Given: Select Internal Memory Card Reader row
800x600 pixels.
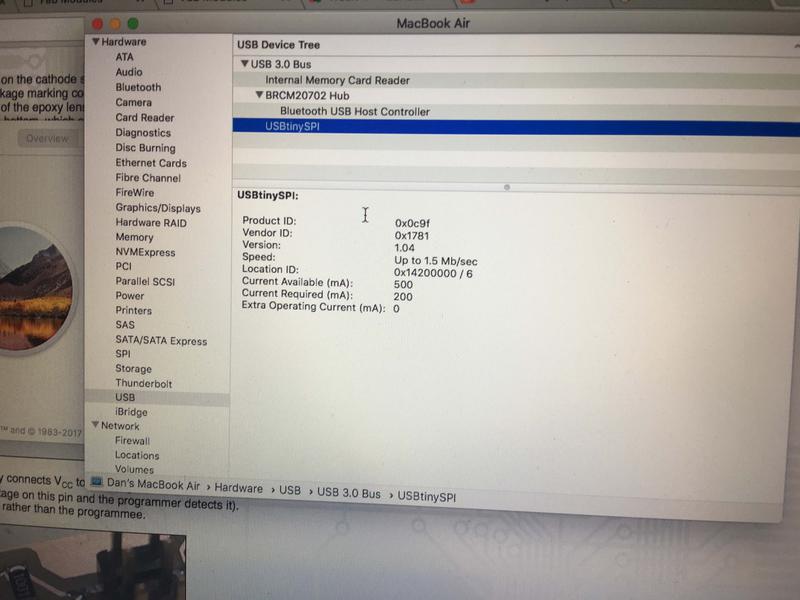Looking at the screenshot, I should click(516, 80).
